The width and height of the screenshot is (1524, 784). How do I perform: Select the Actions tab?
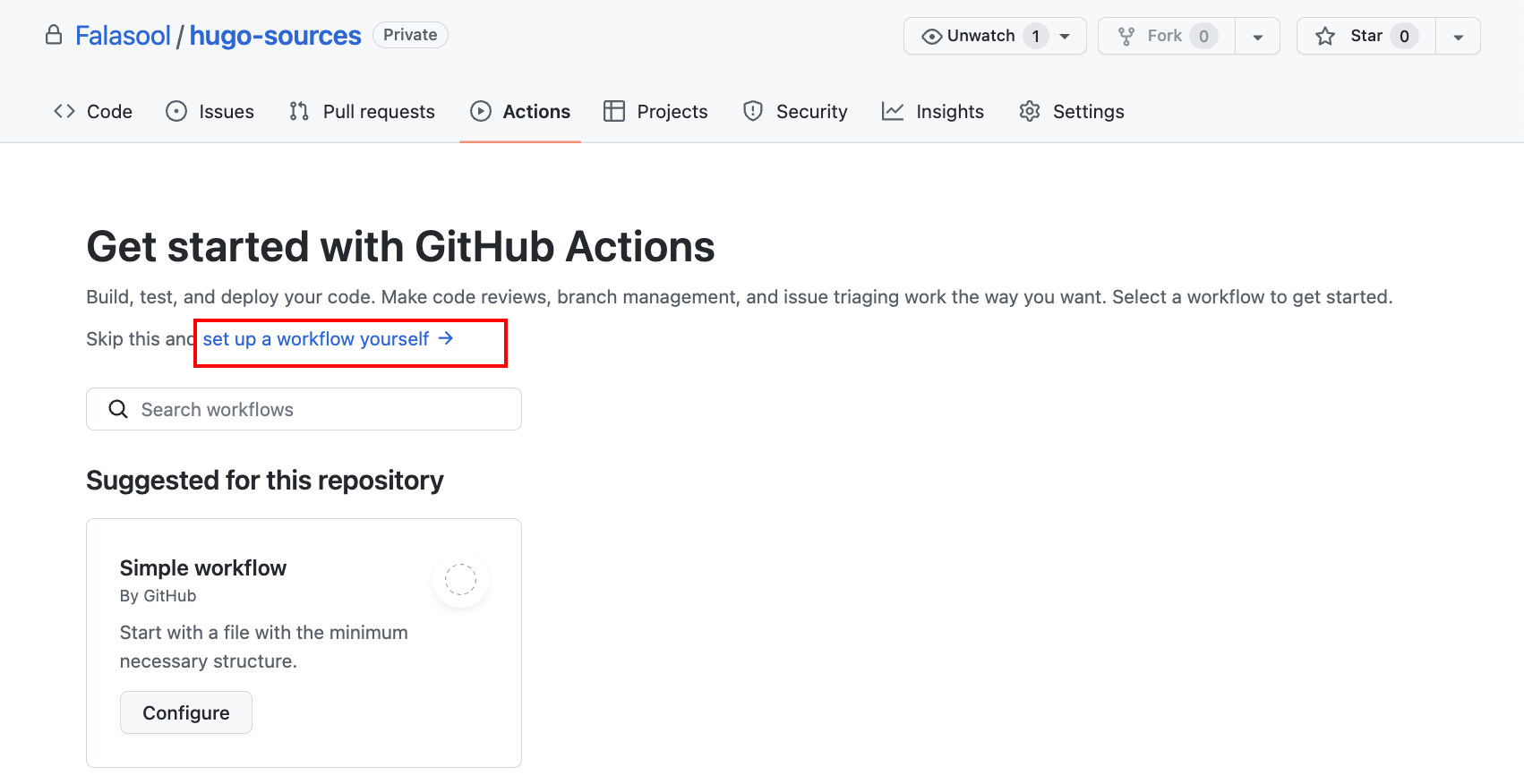tap(520, 111)
